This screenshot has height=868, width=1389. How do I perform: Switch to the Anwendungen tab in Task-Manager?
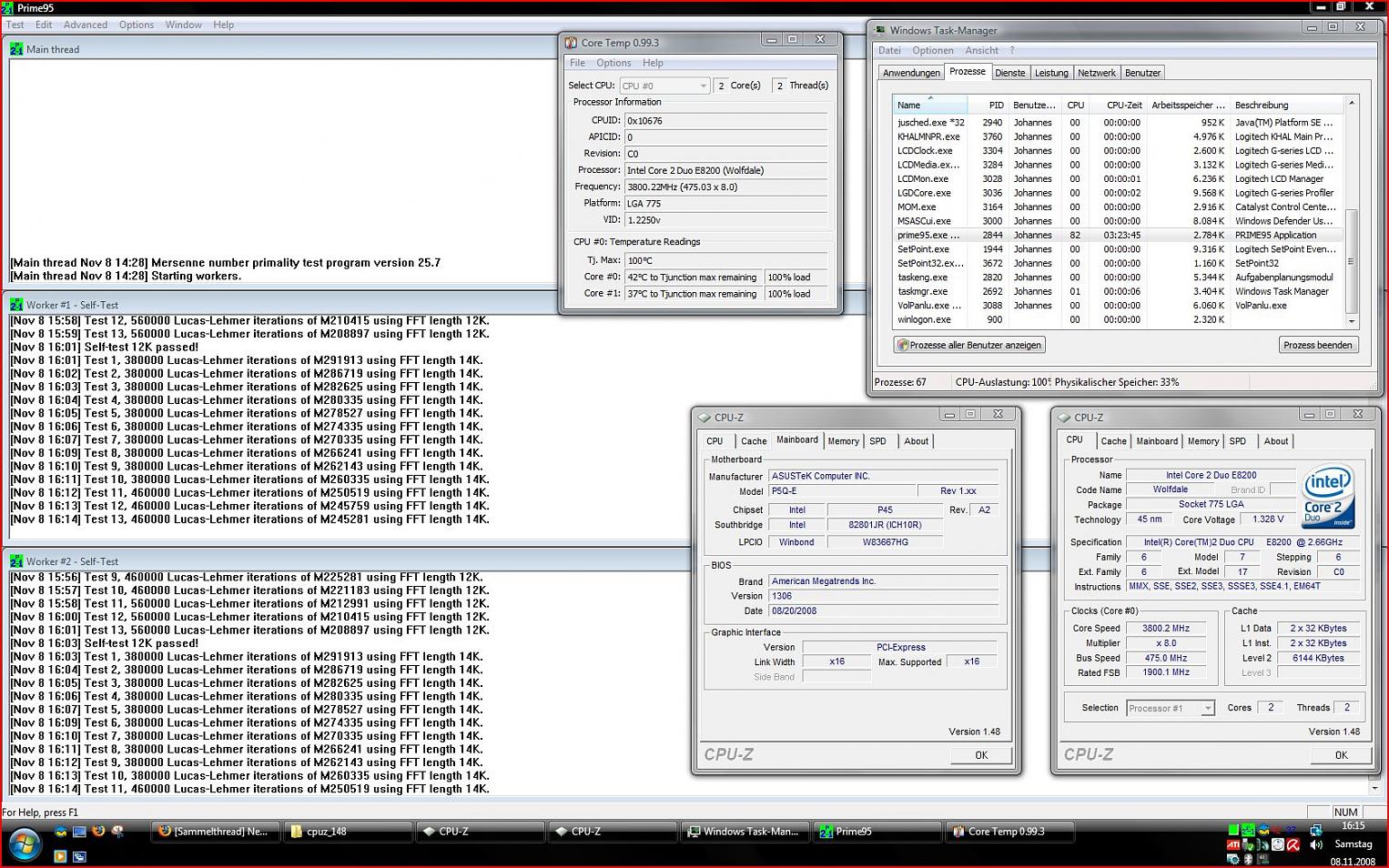tap(911, 73)
